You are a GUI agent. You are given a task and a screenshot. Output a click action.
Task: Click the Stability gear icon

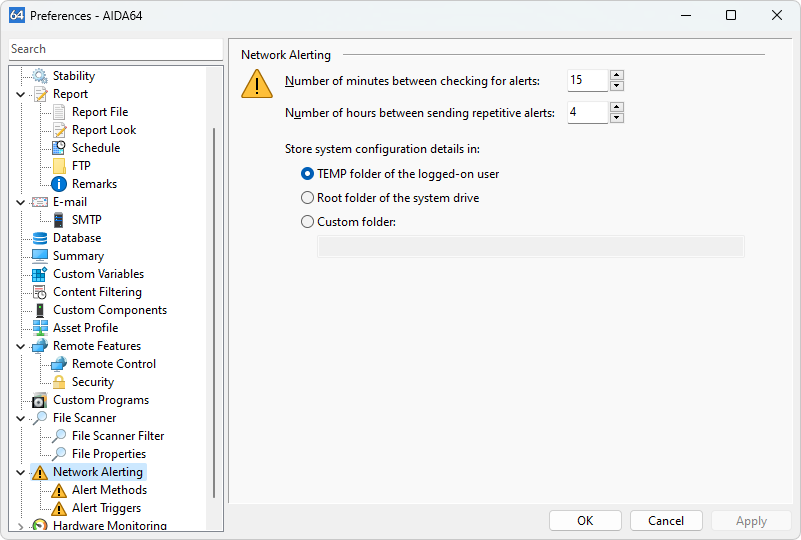[x=40, y=76]
